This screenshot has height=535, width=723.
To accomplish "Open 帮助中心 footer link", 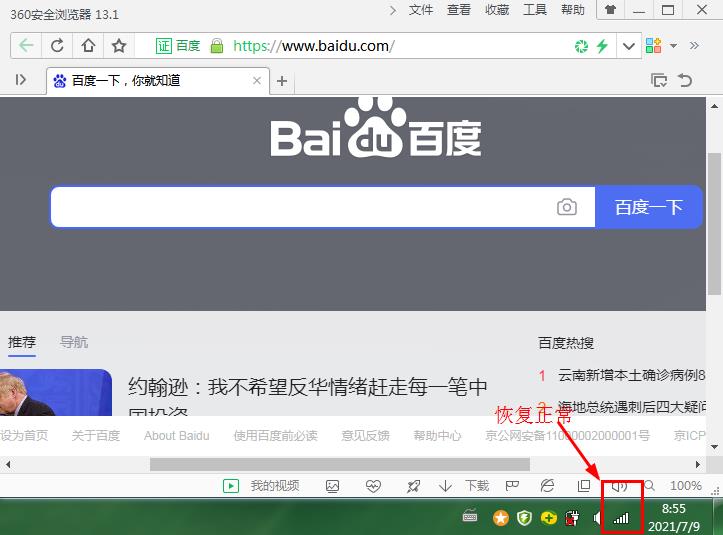I will (437, 435).
